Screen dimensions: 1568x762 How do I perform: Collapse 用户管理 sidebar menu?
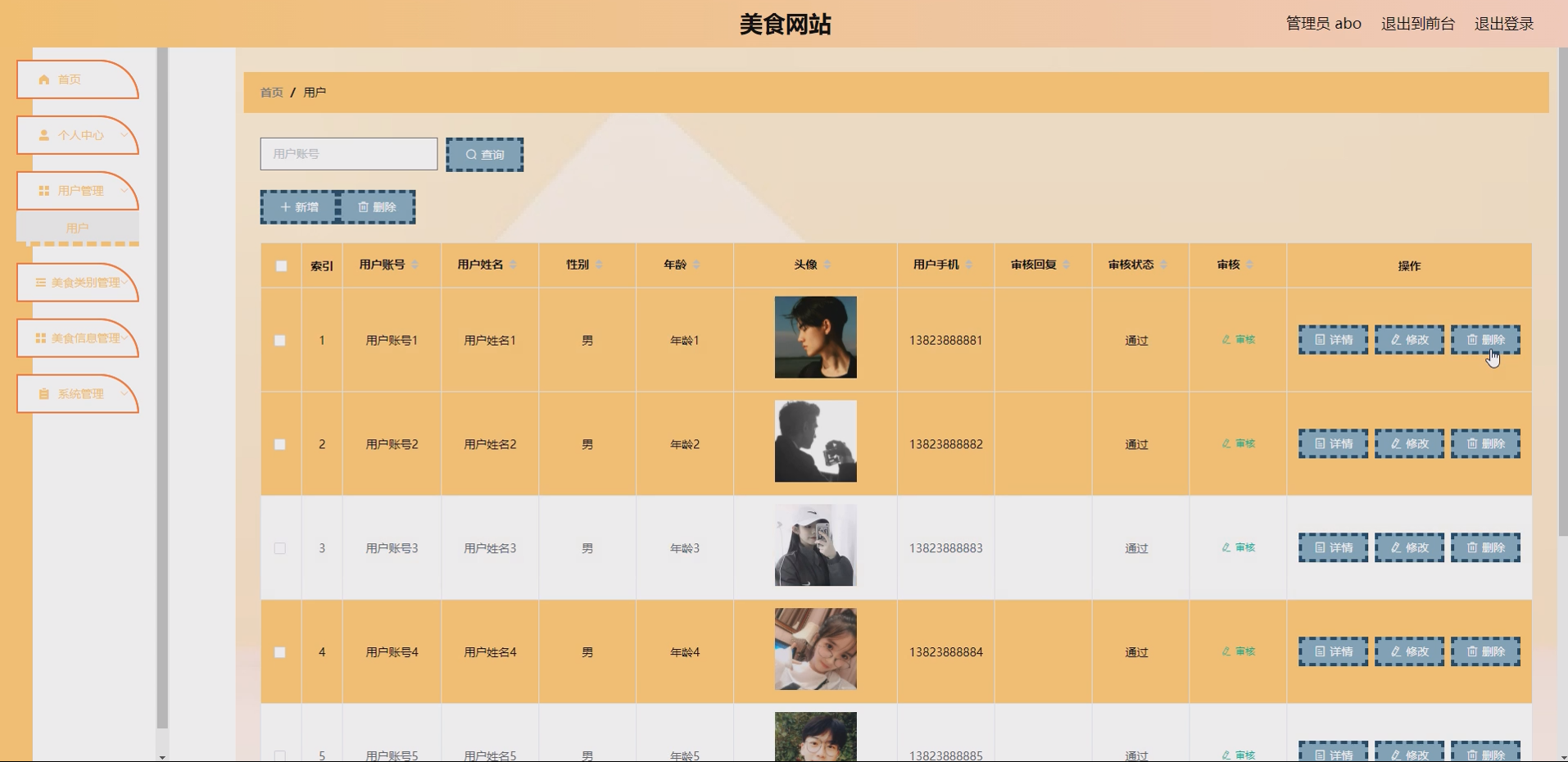pyautogui.click(x=77, y=191)
